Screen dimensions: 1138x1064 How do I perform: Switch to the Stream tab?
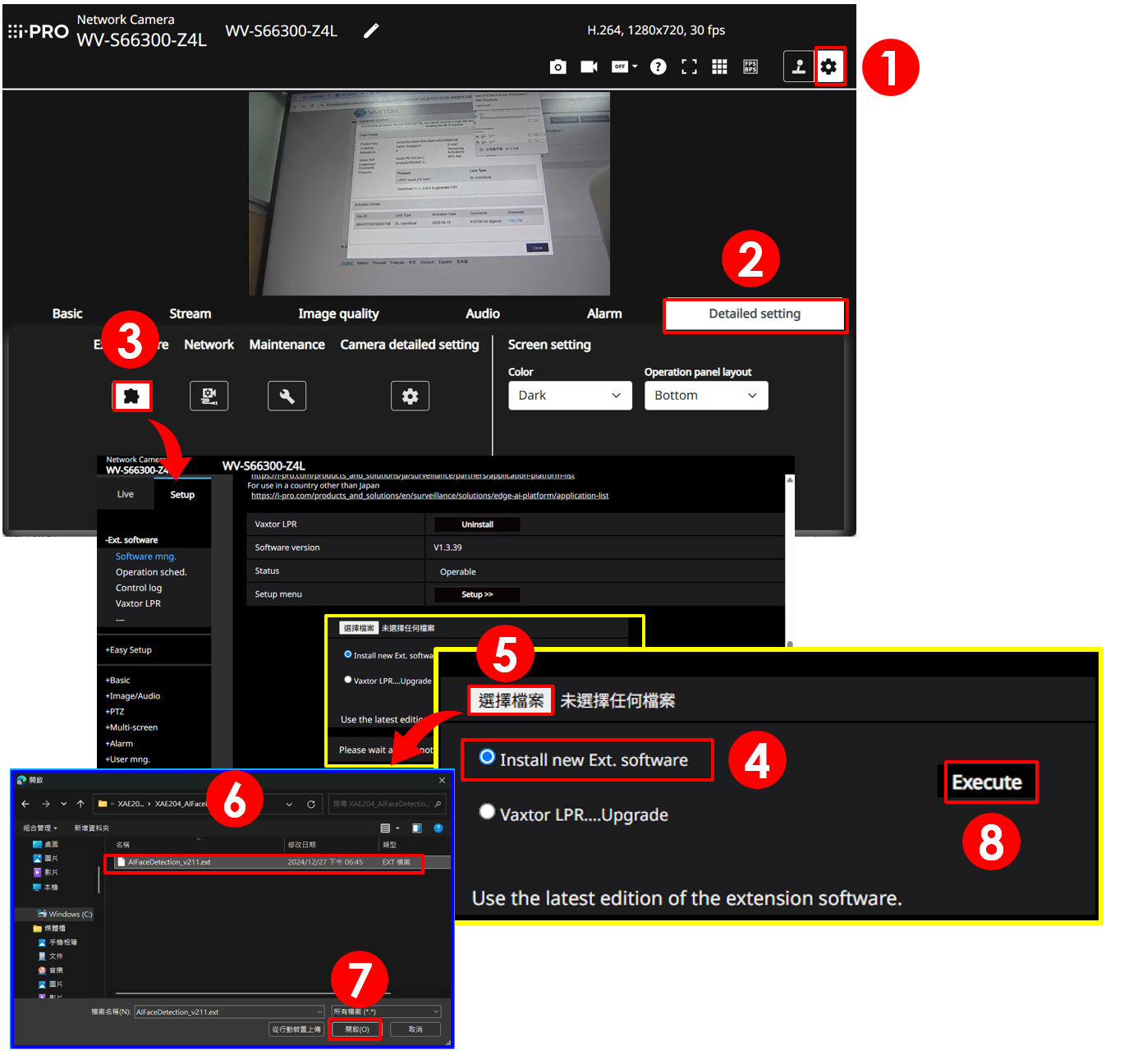point(190,314)
